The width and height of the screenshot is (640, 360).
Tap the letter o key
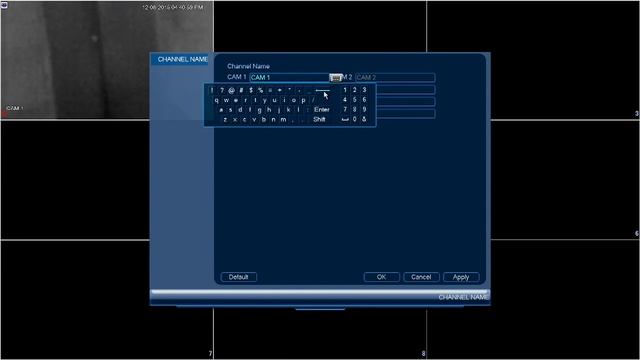pos(294,100)
